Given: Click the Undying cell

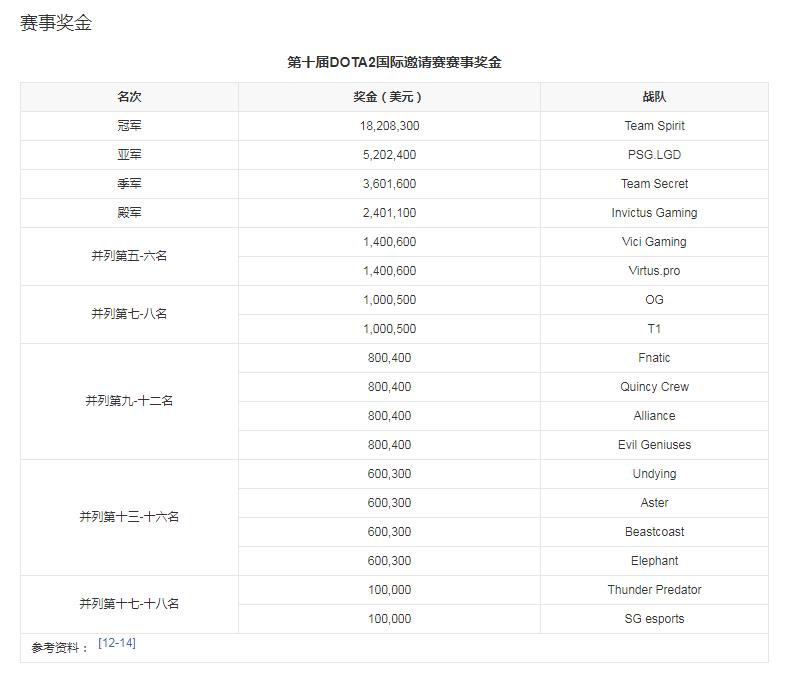Looking at the screenshot, I should [x=654, y=473].
